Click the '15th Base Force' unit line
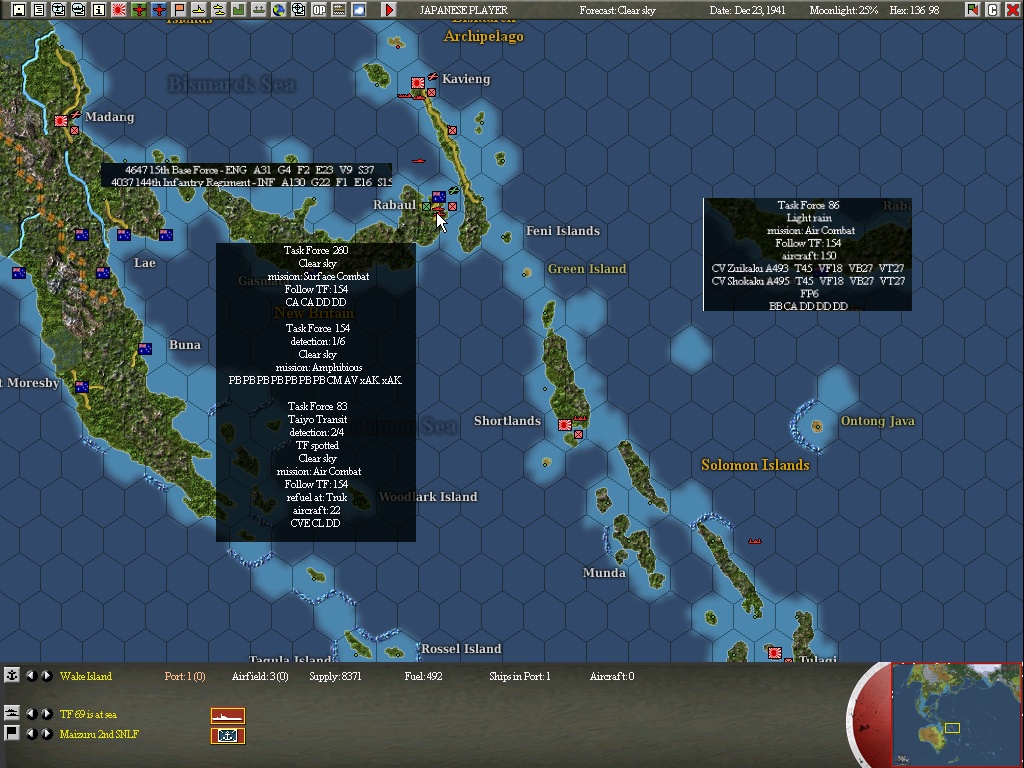This screenshot has width=1024, height=768. point(249,170)
